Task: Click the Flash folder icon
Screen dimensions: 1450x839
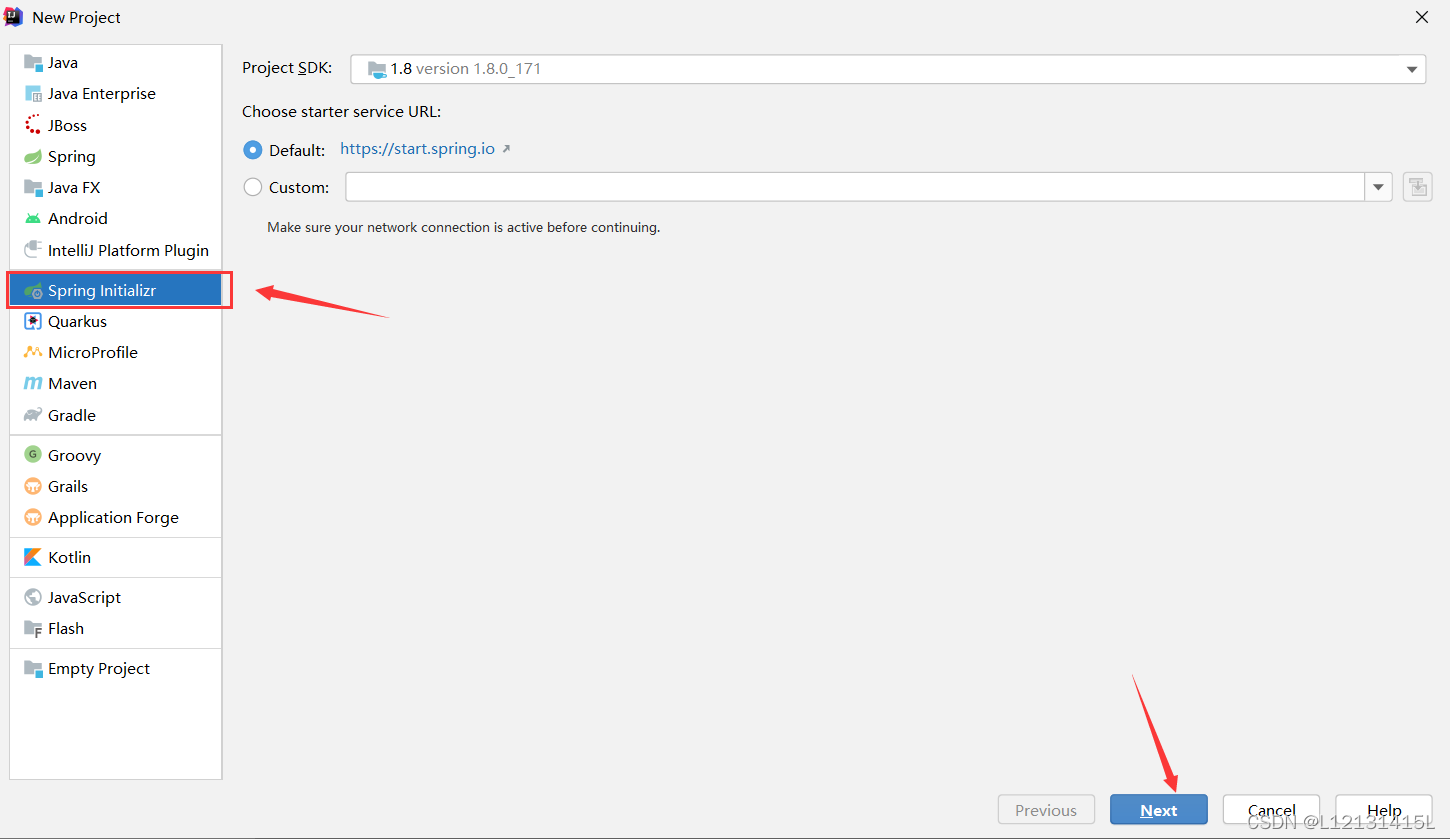Action: [x=33, y=628]
